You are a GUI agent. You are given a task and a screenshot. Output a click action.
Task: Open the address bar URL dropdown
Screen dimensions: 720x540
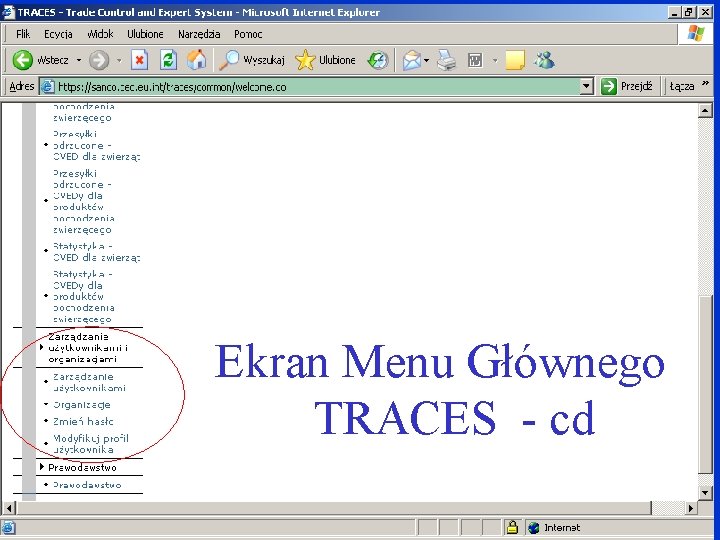coord(586,86)
